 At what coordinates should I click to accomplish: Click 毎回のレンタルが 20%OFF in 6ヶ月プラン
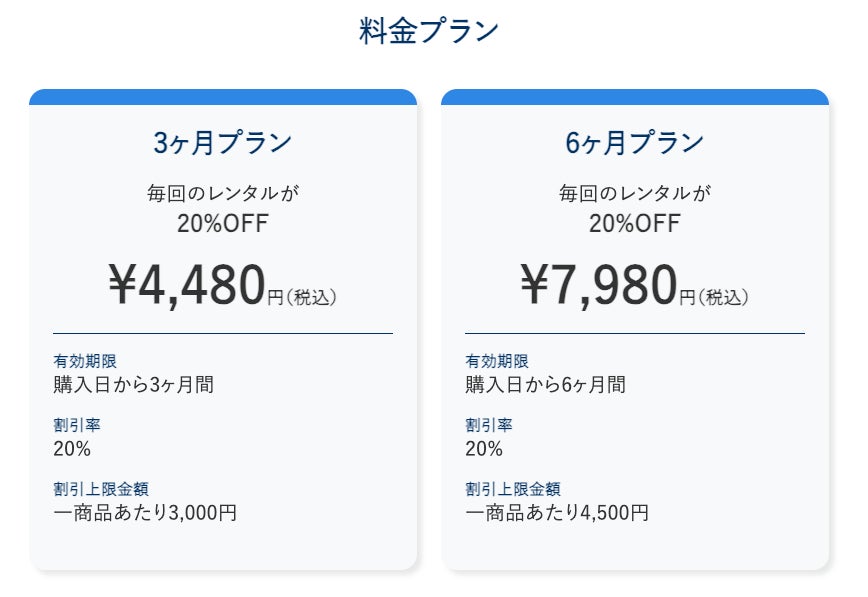634,208
